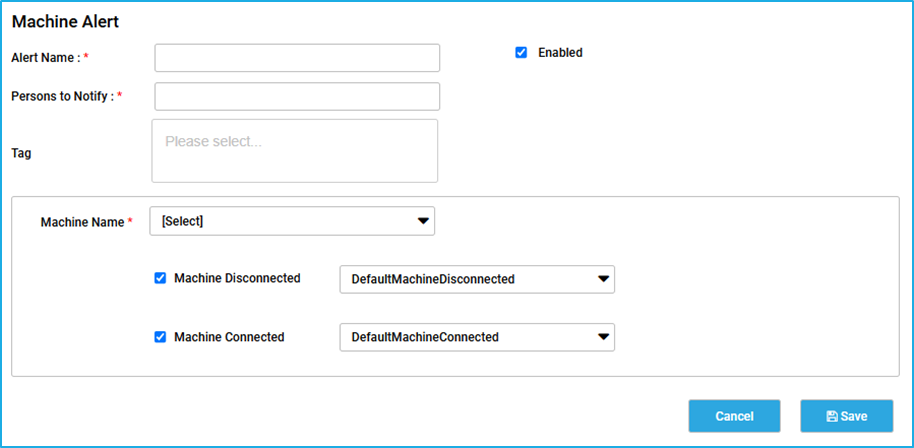
Task: Click the Save button text
Action: click(x=854, y=417)
